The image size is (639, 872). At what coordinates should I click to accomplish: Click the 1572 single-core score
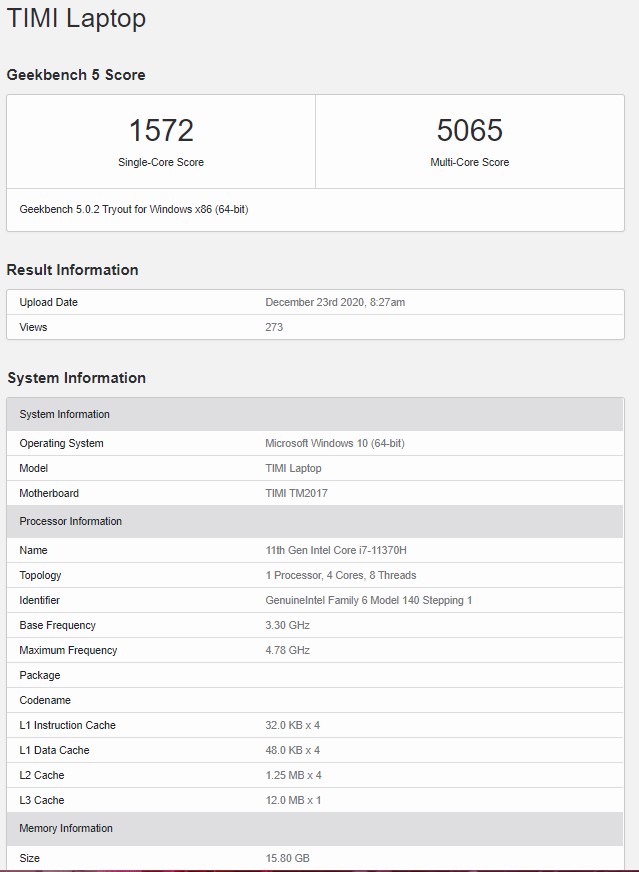(161, 130)
